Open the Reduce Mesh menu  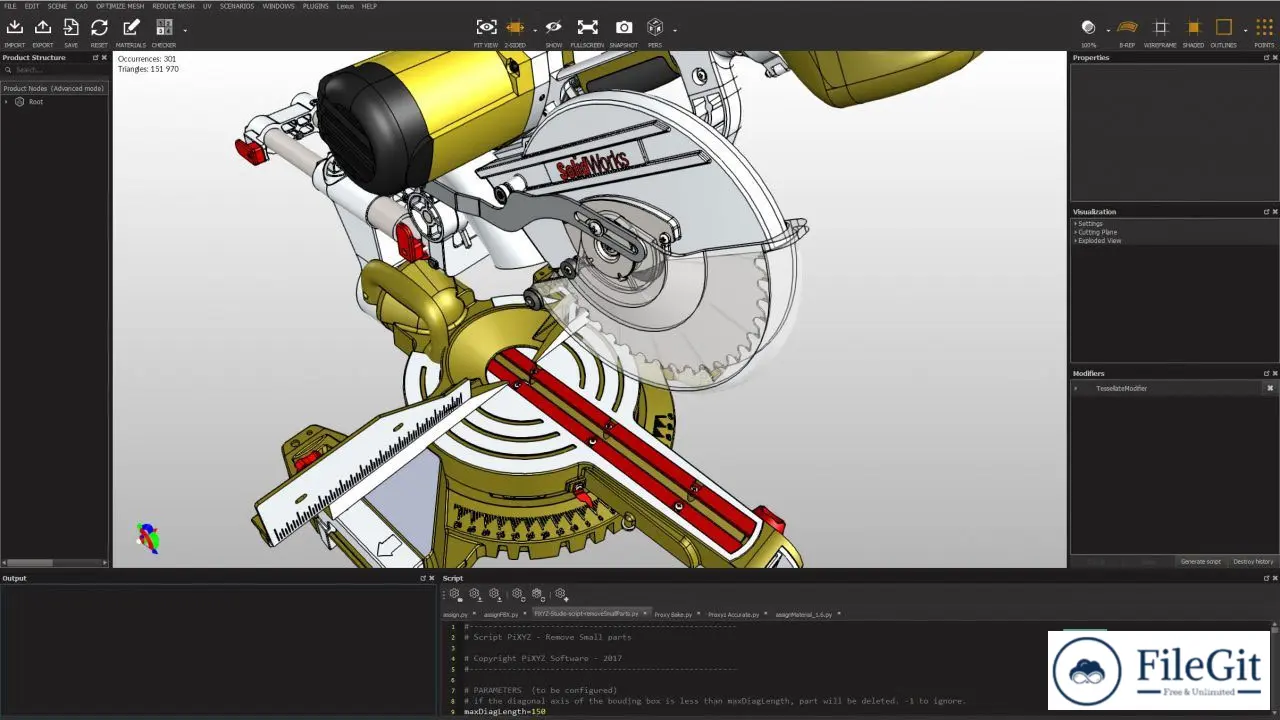coord(173,6)
